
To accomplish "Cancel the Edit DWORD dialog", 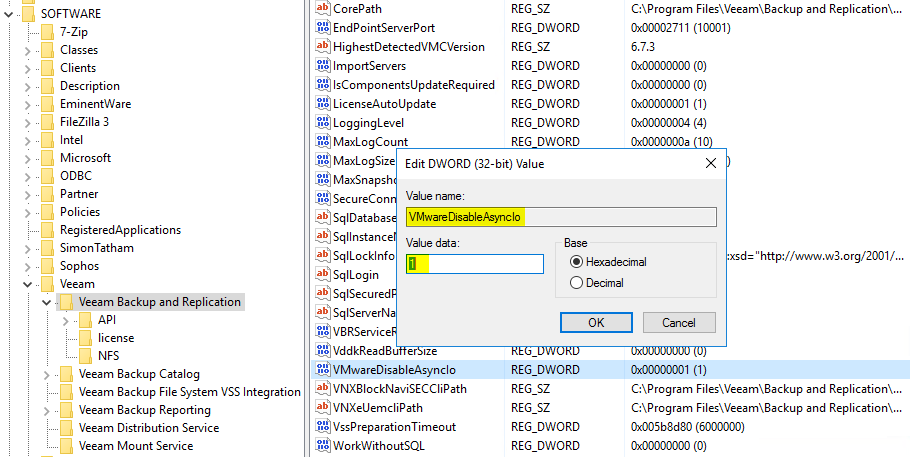I will pos(679,322).
